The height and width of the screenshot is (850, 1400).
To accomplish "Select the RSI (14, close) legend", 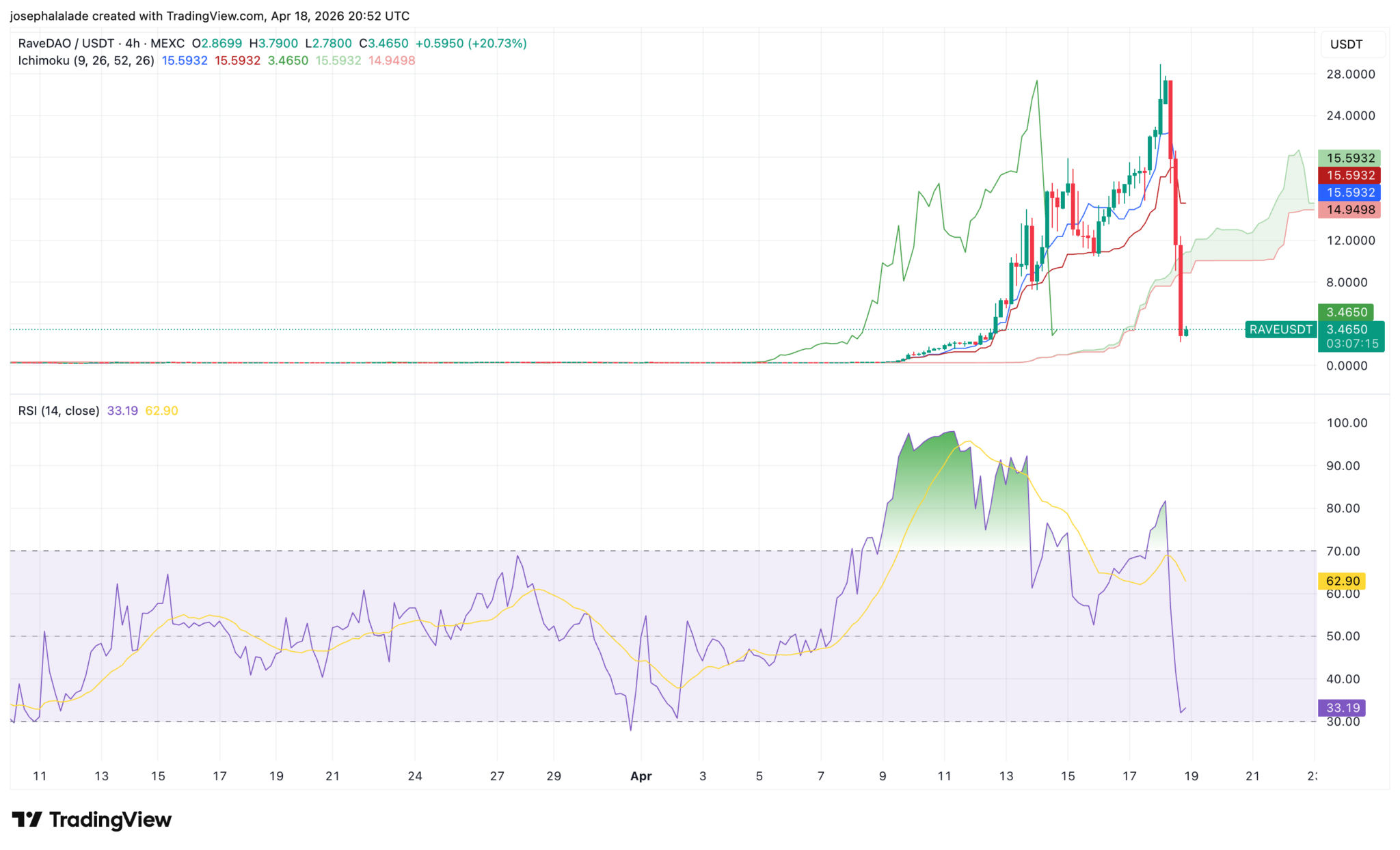I will click(59, 411).
